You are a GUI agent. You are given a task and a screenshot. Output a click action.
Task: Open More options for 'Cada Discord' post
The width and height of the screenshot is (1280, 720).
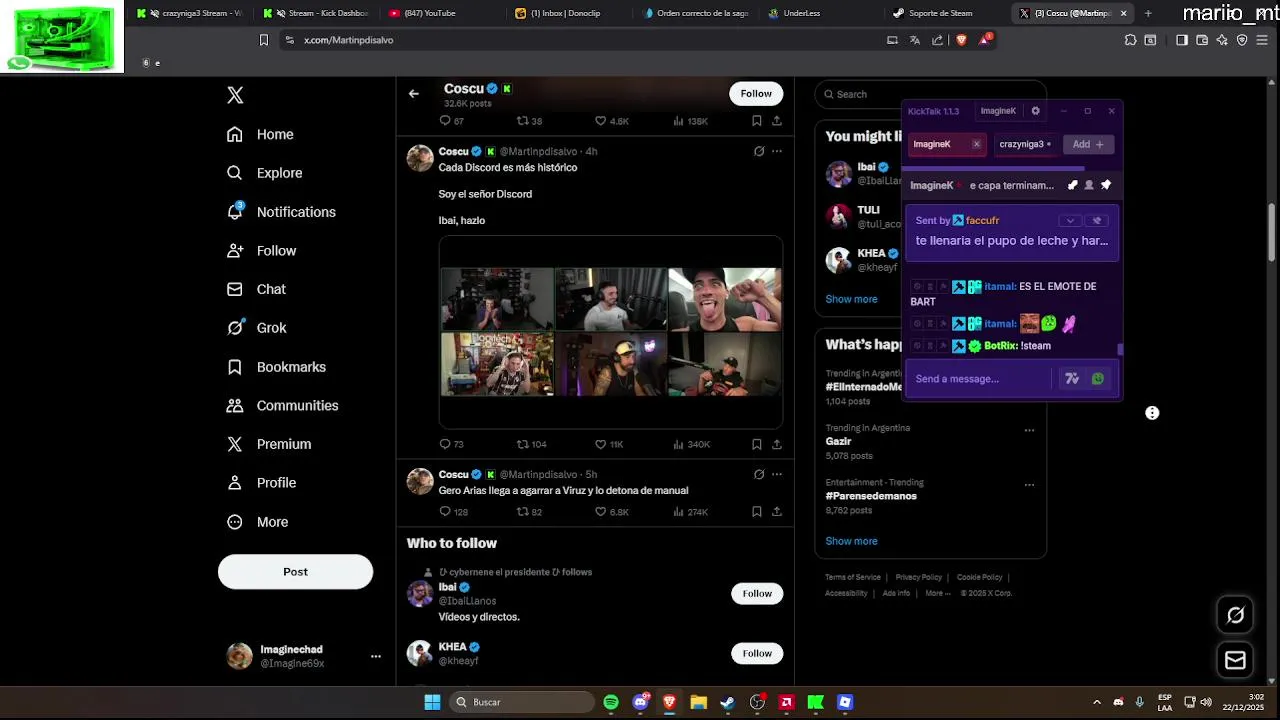pos(777,151)
